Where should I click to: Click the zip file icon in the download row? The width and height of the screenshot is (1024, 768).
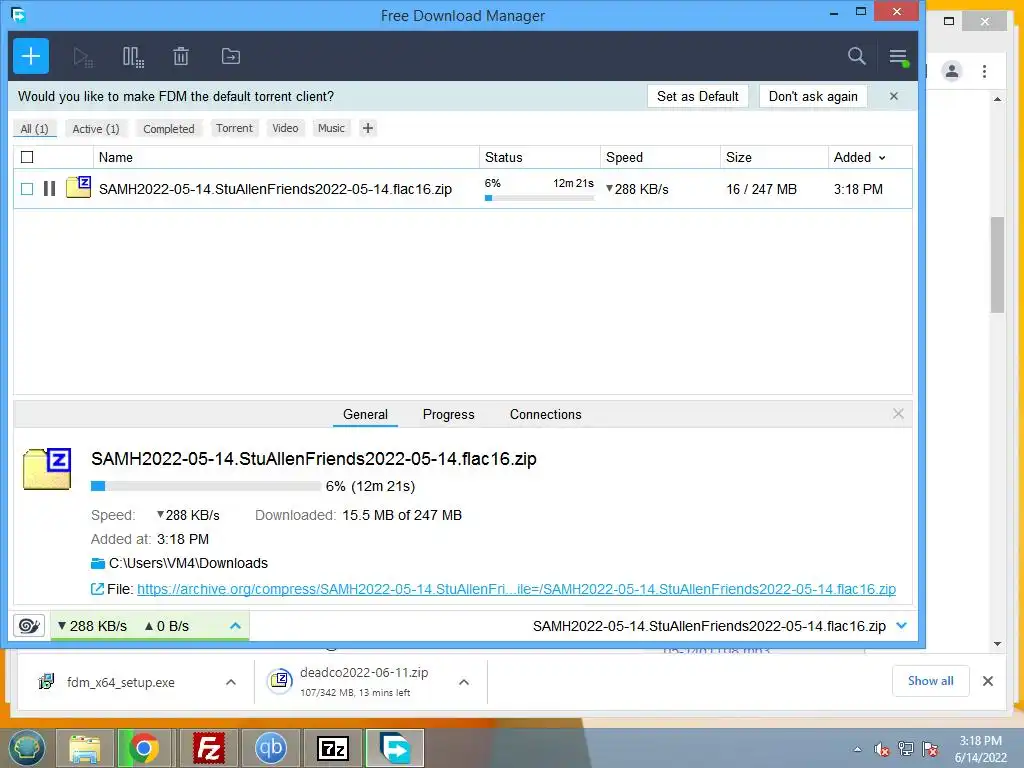tap(78, 187)
